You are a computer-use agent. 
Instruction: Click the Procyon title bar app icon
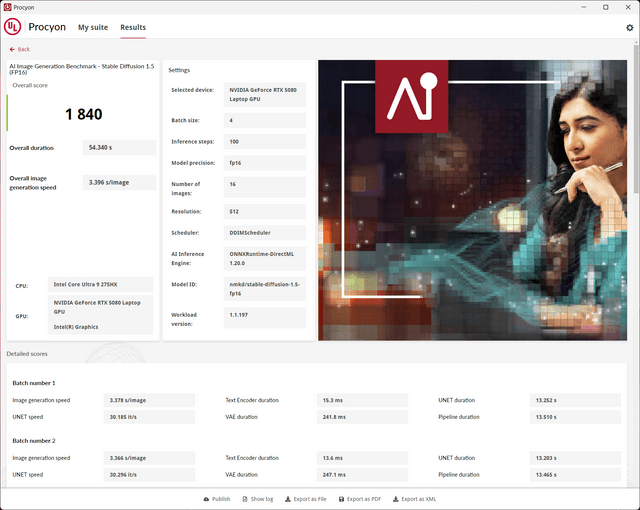coord(7,7)
